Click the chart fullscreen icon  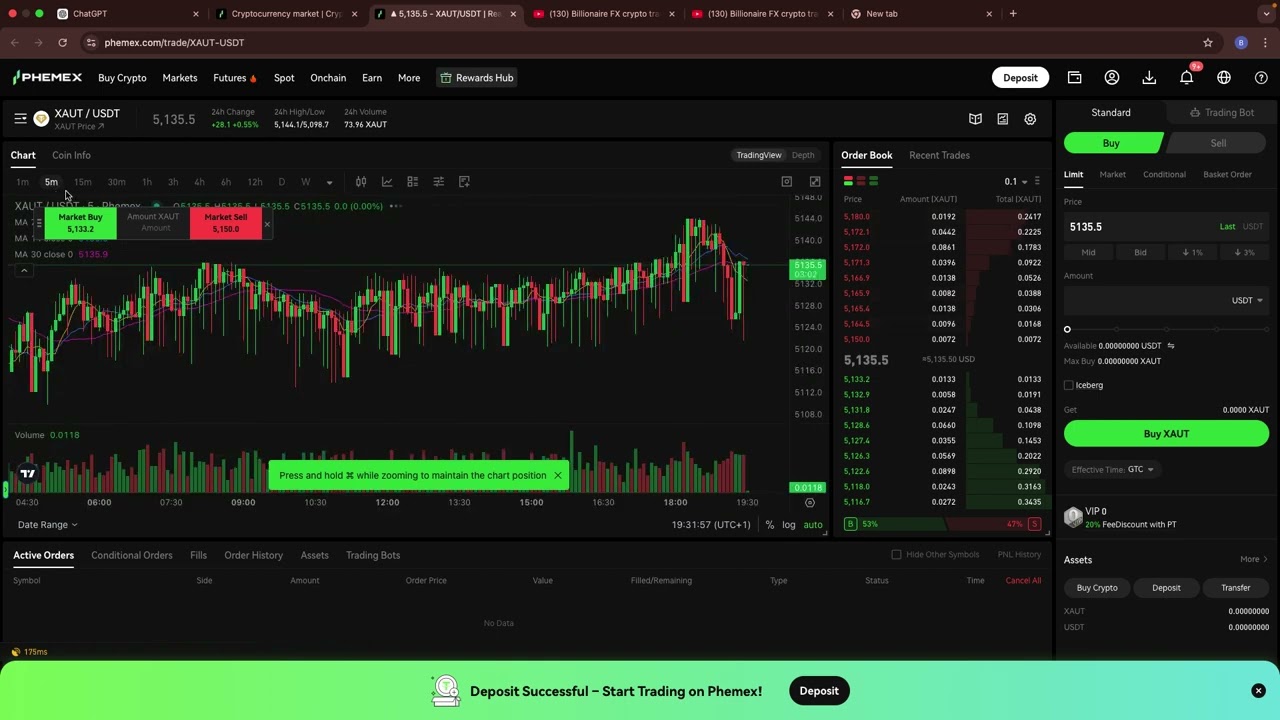(x=815, y=182)
